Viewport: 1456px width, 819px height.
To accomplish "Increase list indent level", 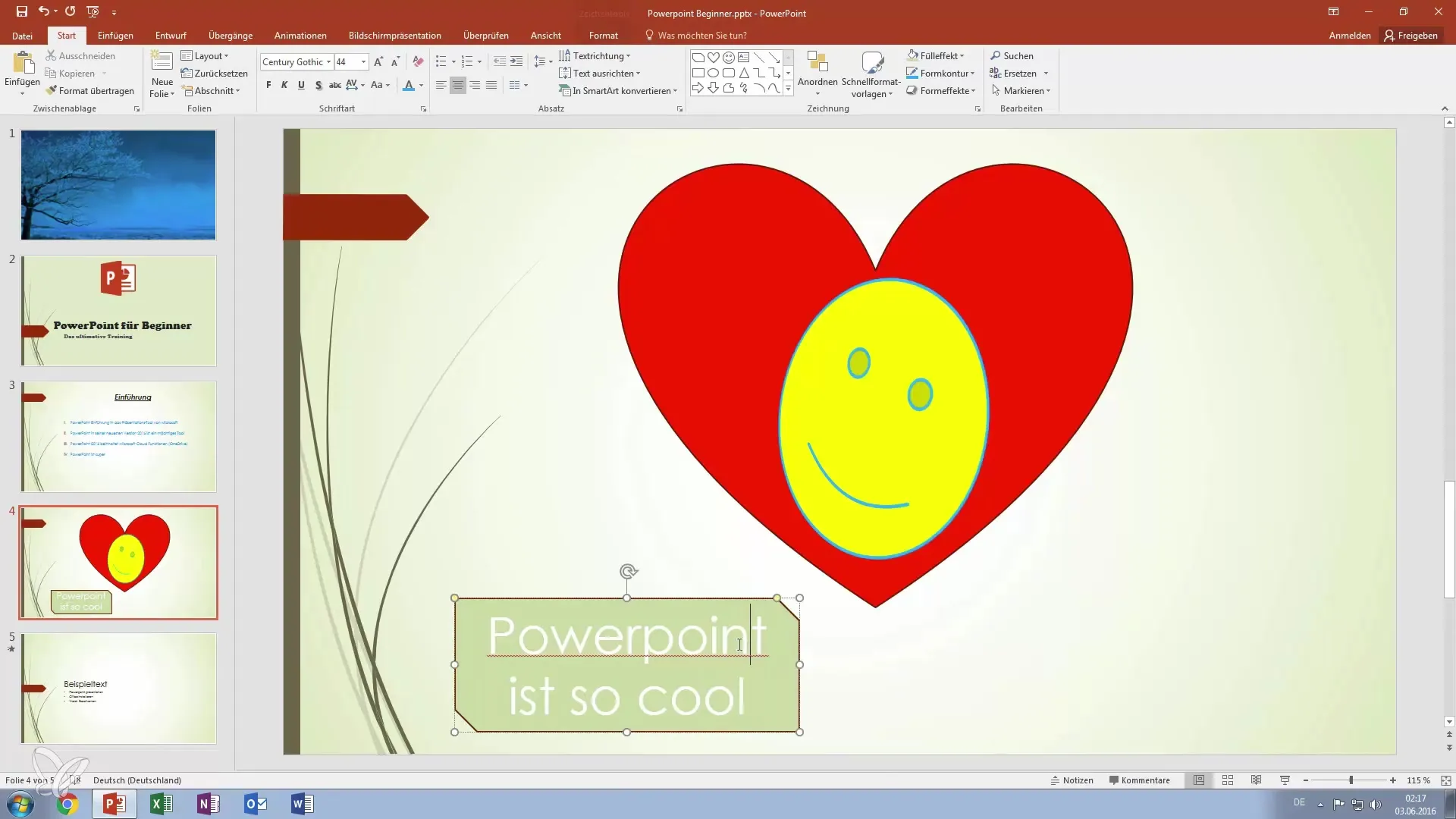I will [x=516, y=62].
